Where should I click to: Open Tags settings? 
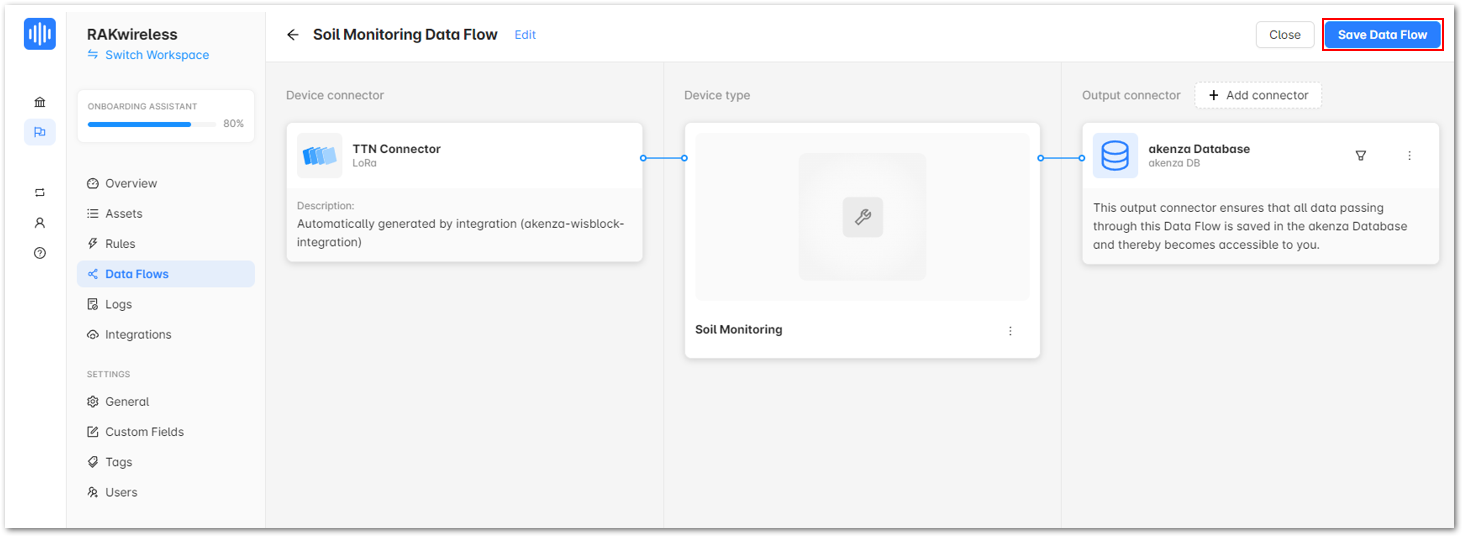tap(166, 462)
